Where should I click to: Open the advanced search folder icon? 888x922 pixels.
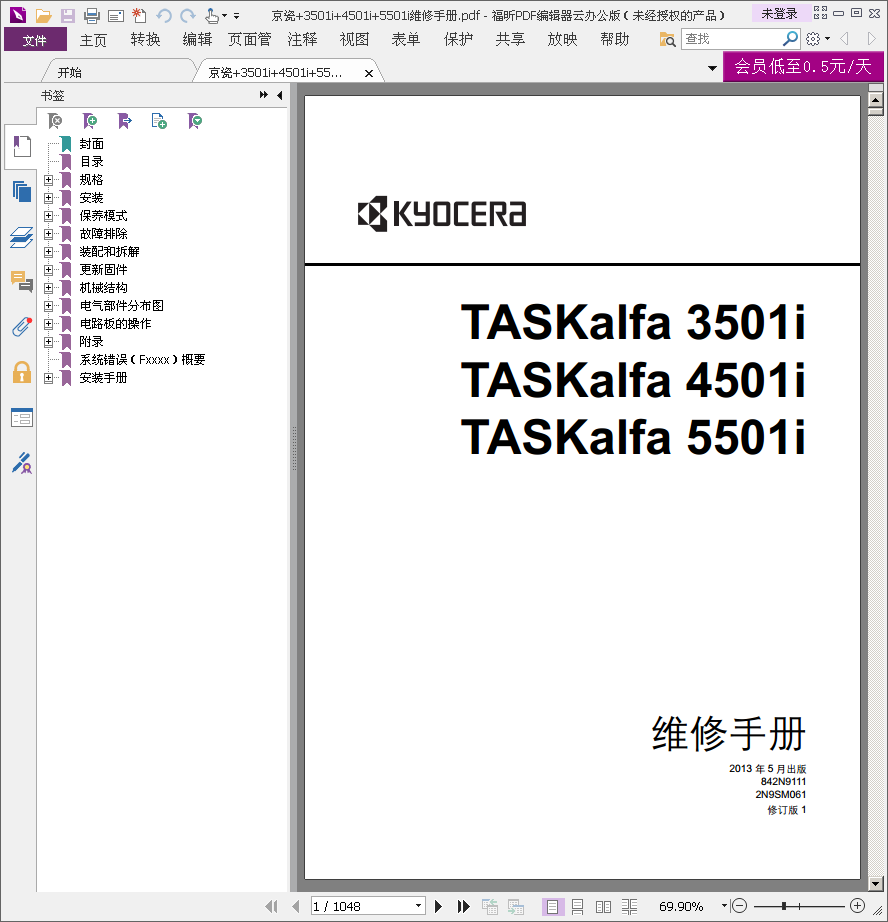[x=667, y=39]
